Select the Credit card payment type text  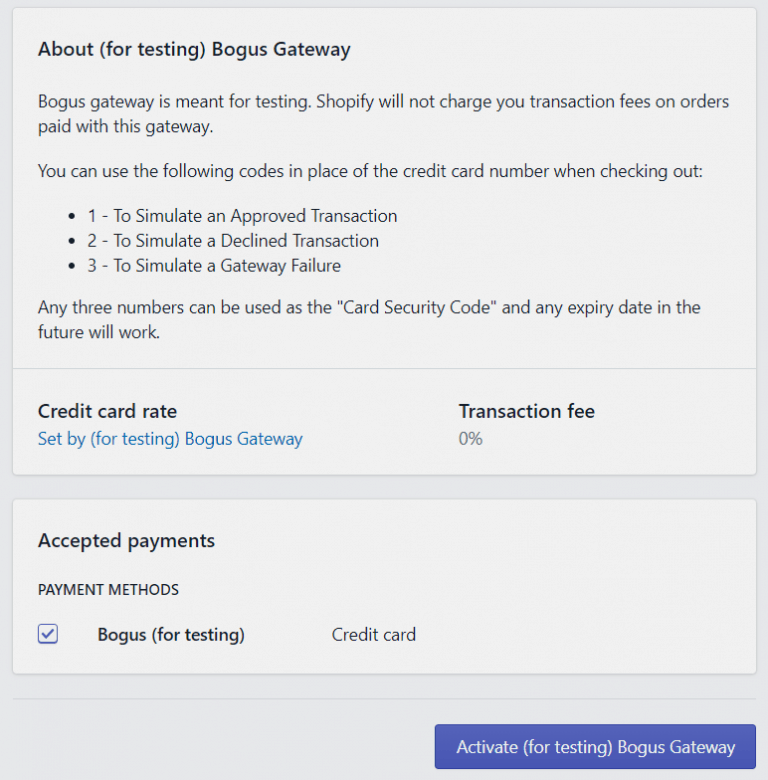pos(373,634)
